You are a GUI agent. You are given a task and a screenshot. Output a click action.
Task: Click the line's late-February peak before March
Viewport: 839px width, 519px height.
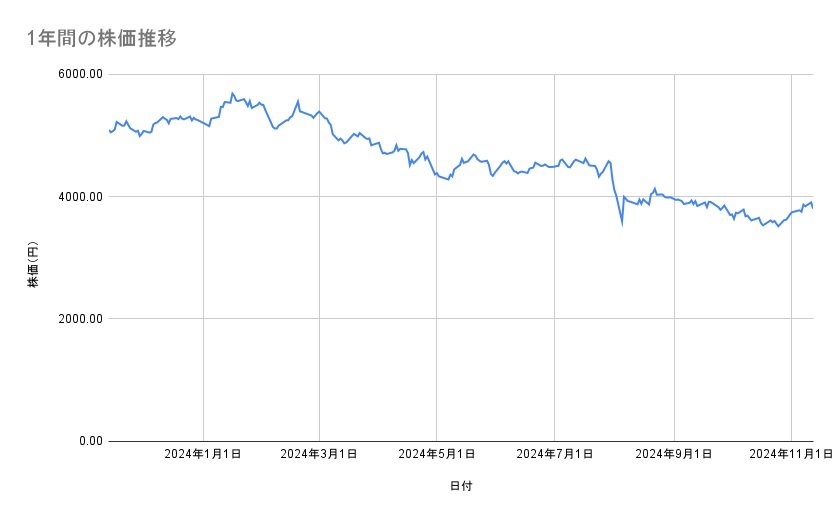(x=298, y=101)
